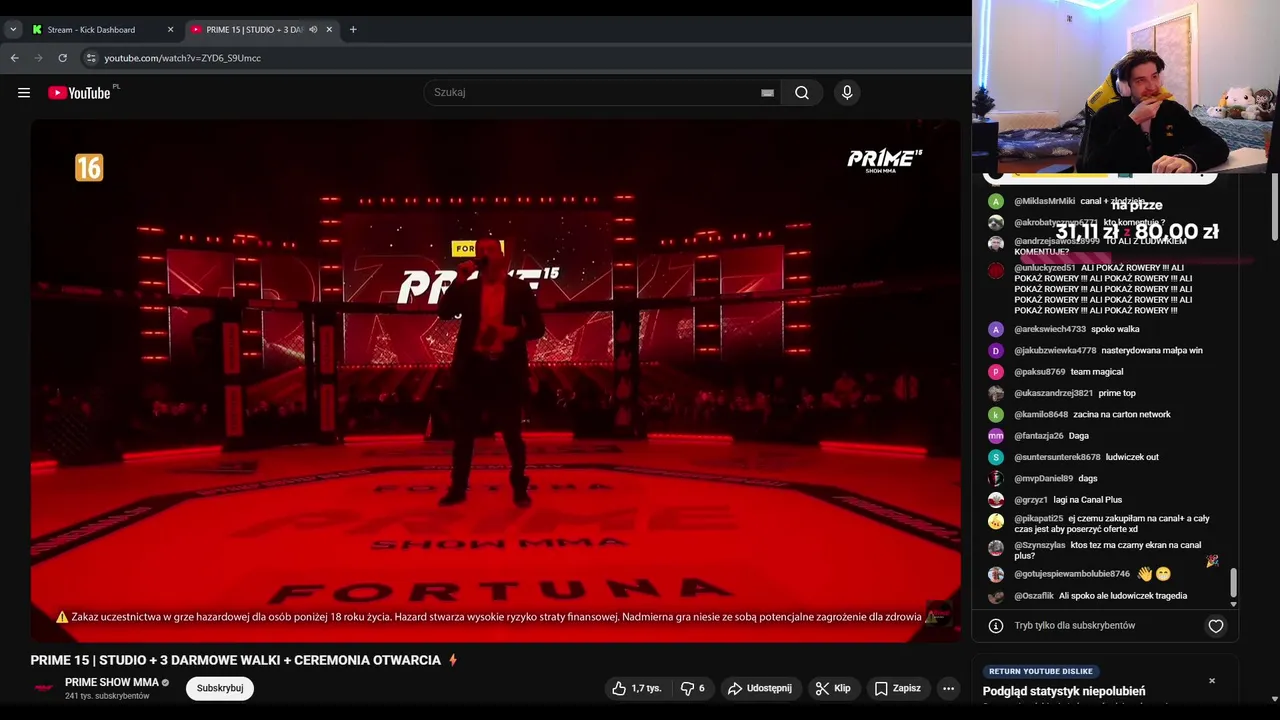1280x720 pixels.
Task: Click the video player to pause playback
Action: pyautogui.click(x=495, y=380)
